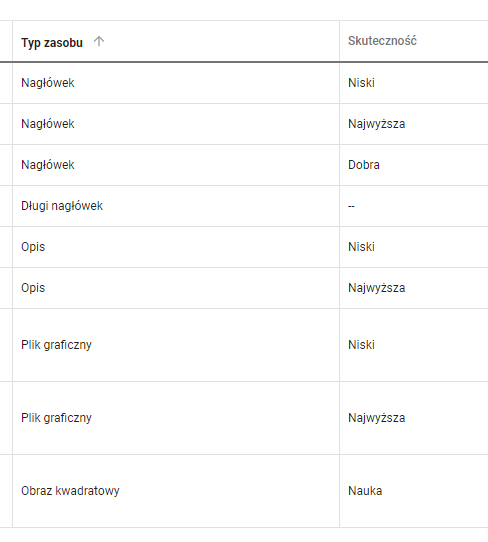
Task: Click the Niski rating of Plik graficzny
Action: point(361,345)
